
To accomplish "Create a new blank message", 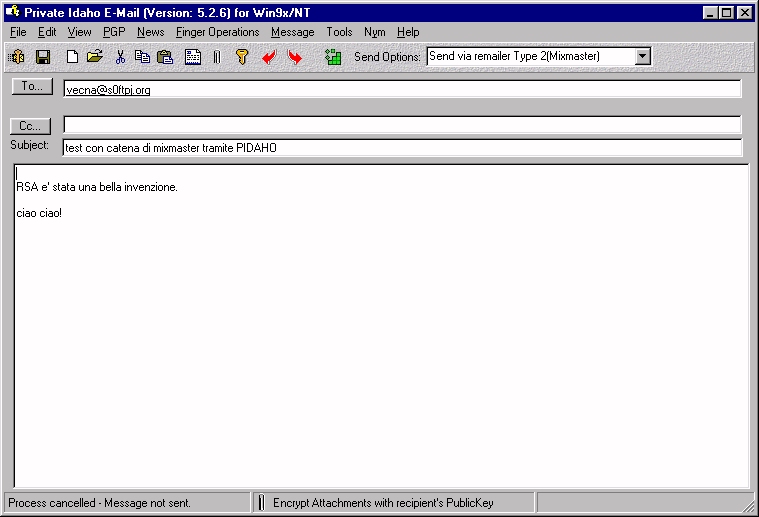I will click(72, 57).
